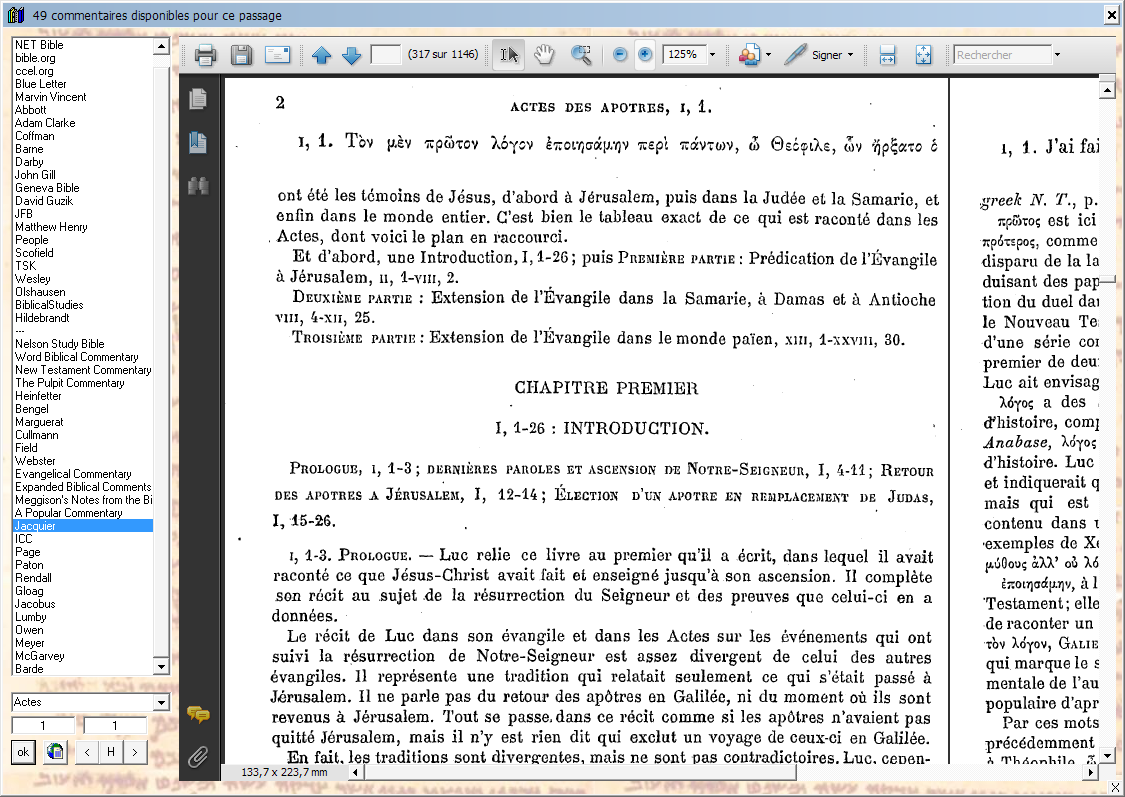Switch to the Hand pan tool

545,55
